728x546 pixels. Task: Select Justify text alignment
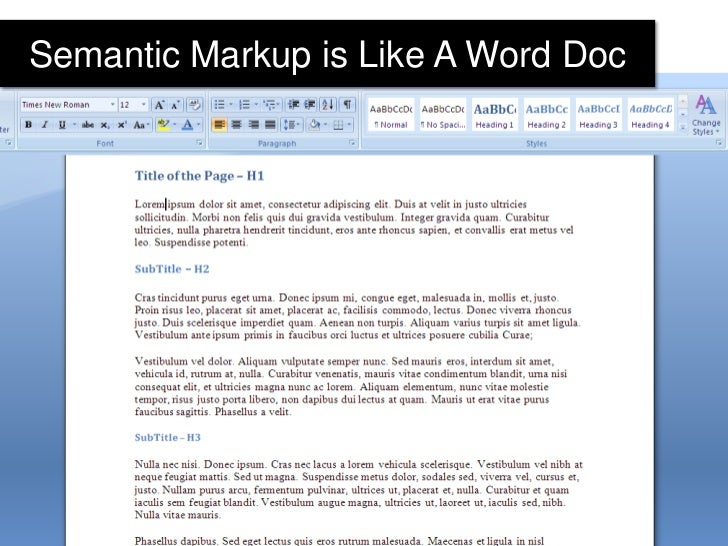pos(270,124)
